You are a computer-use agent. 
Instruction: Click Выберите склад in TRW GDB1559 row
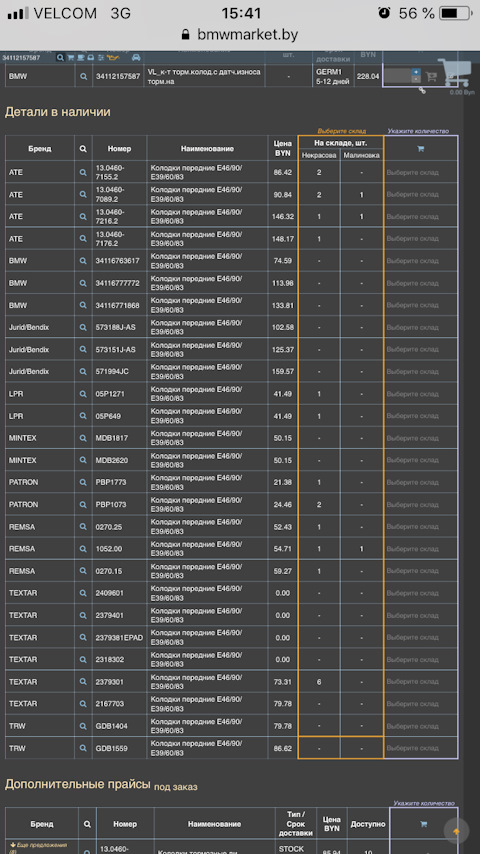click(412, 748)
